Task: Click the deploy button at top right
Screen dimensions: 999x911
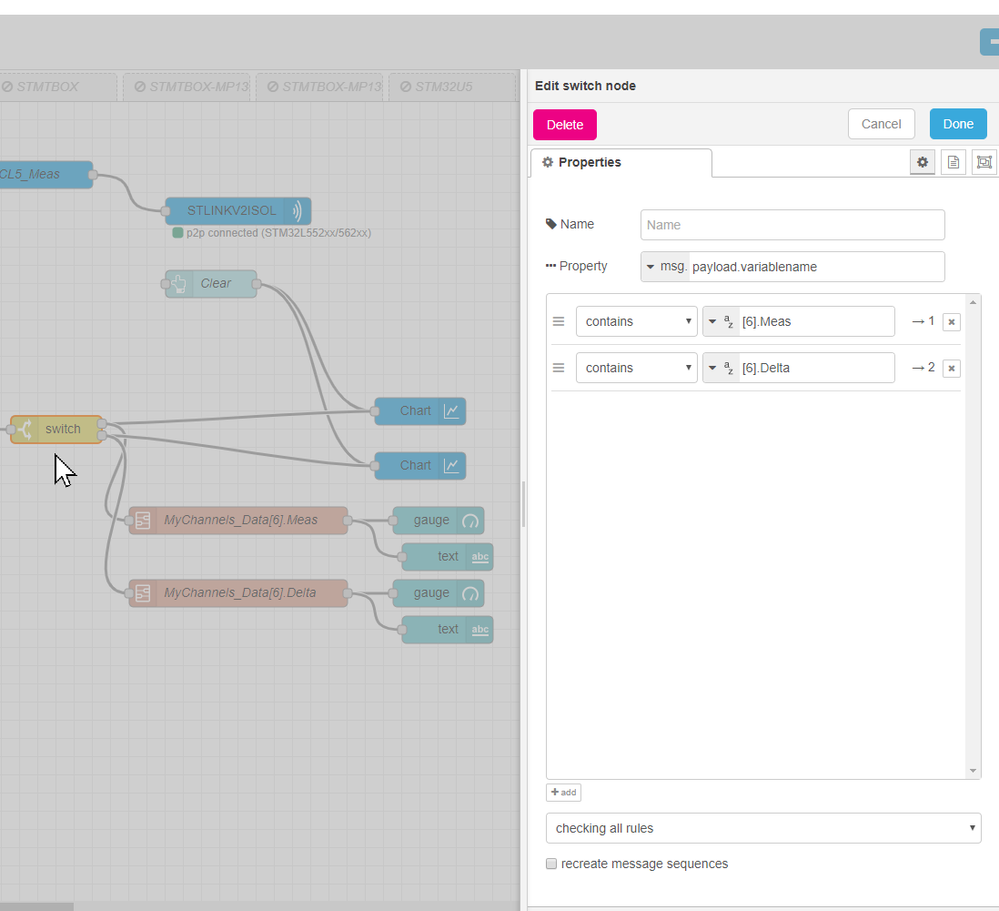Action: click(x=989, y=42)
